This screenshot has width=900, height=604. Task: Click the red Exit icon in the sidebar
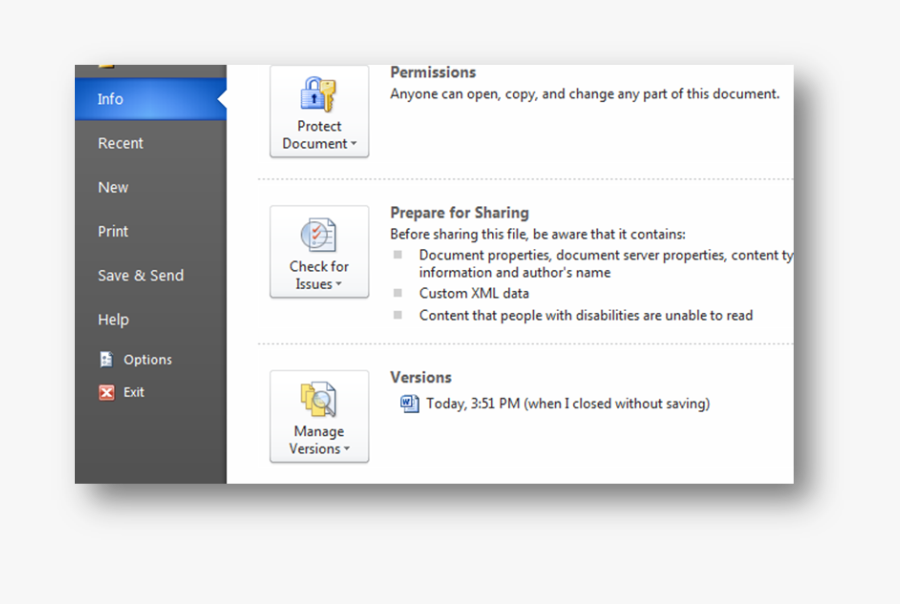[106, 393]
